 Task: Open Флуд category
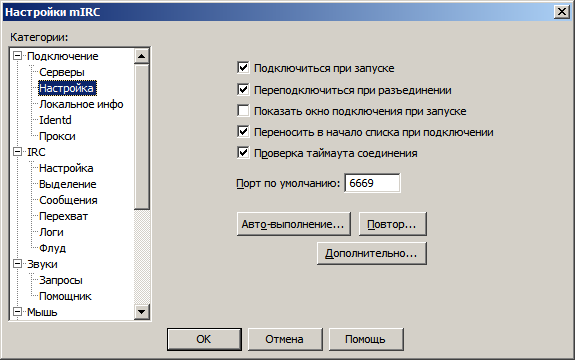point(52,248)
